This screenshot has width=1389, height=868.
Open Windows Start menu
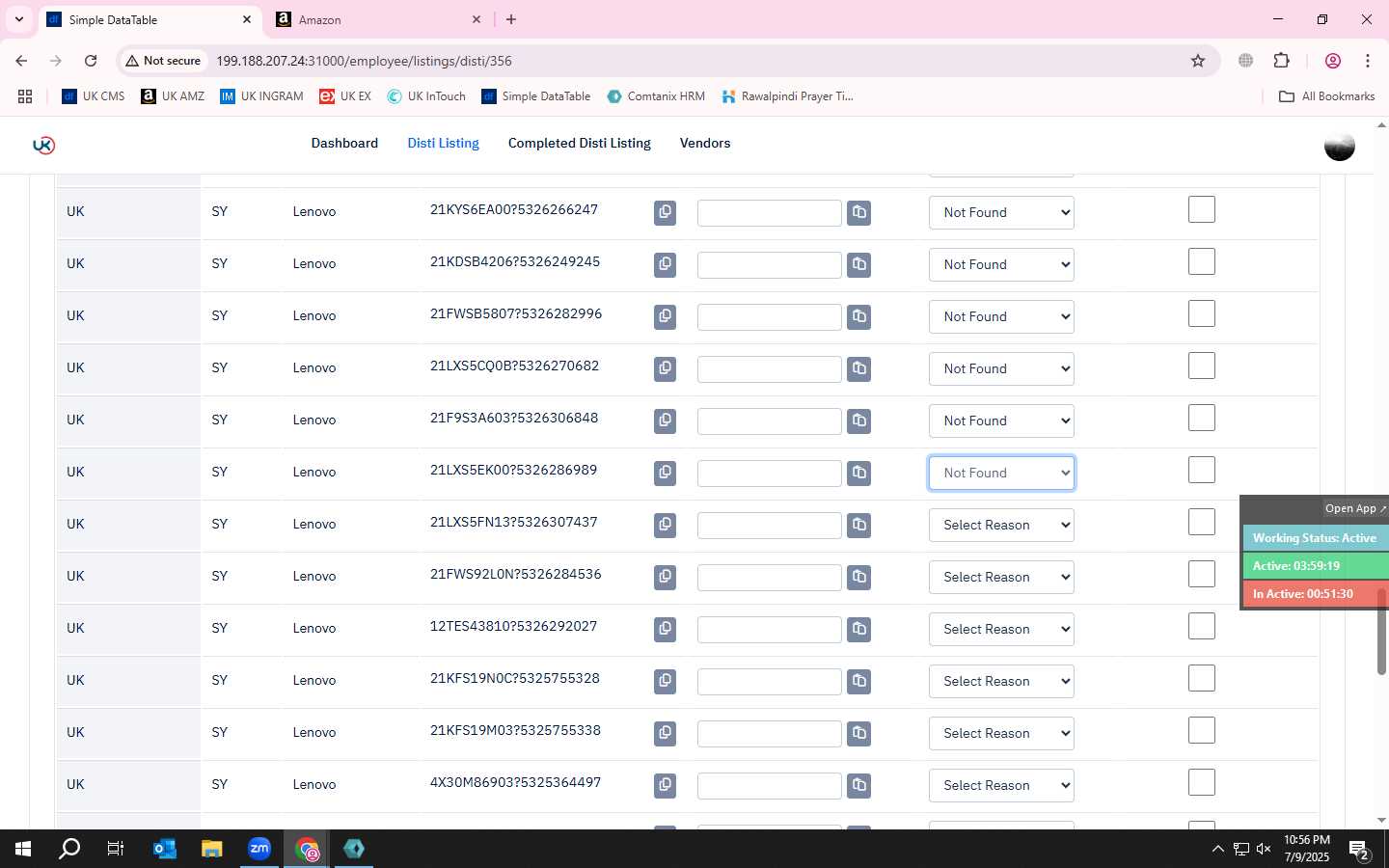[23, 849]
